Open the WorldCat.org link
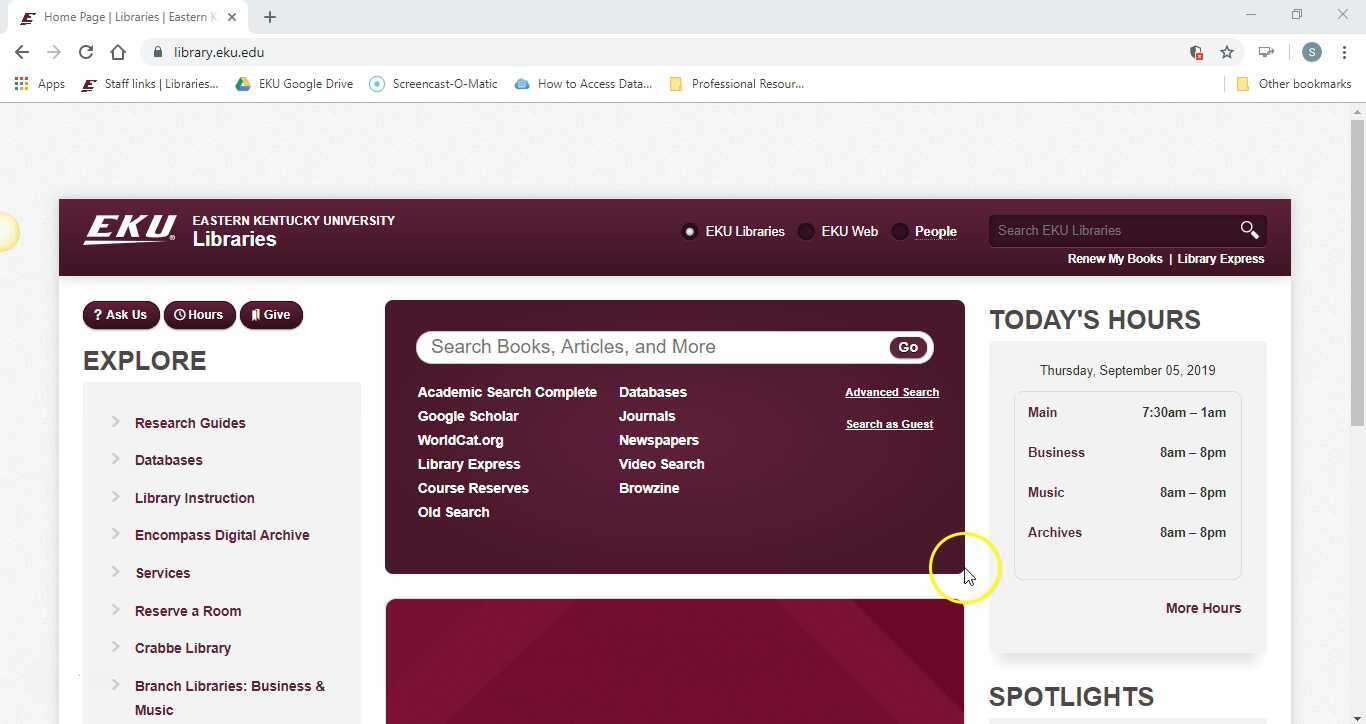Viewport: 1366px width, 724px height. click(461, 440)
